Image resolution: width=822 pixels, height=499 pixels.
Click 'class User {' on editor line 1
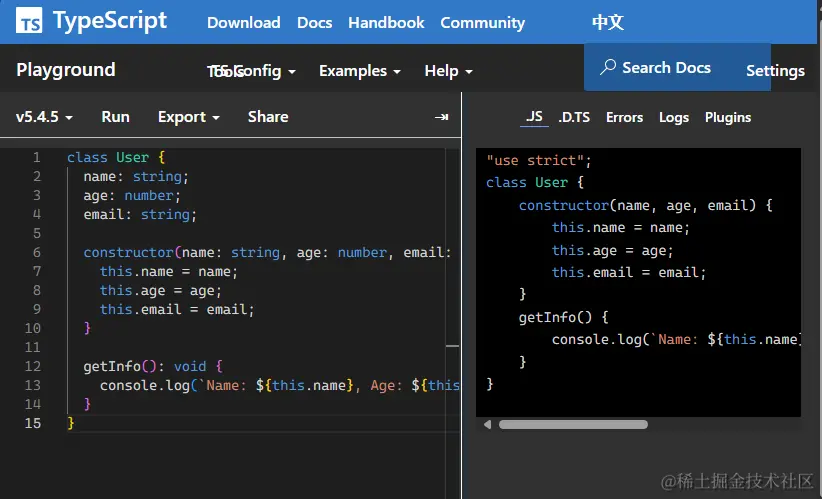point(116,157)
